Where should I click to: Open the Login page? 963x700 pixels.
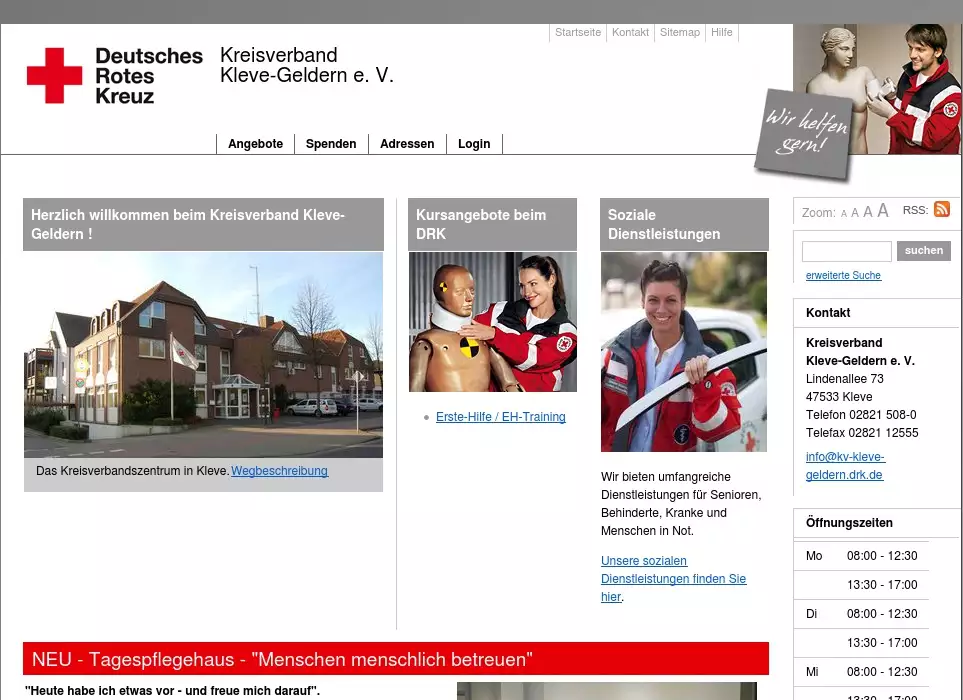click(x=474, y=144)
